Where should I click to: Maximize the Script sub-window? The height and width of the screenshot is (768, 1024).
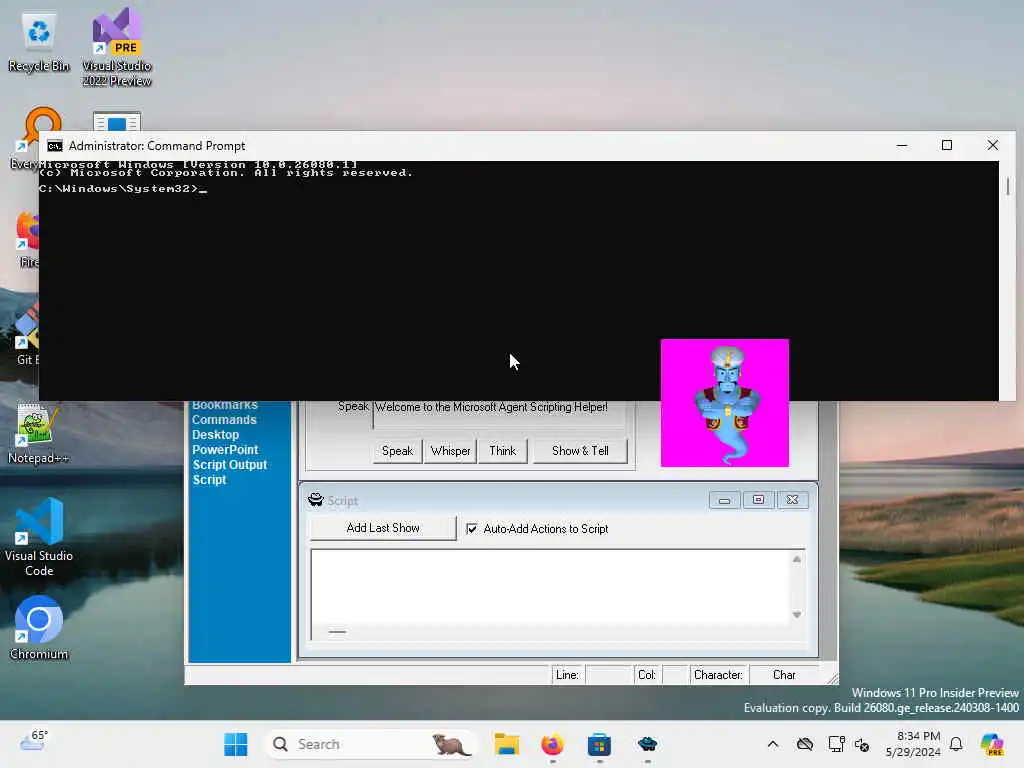[758, 500]
